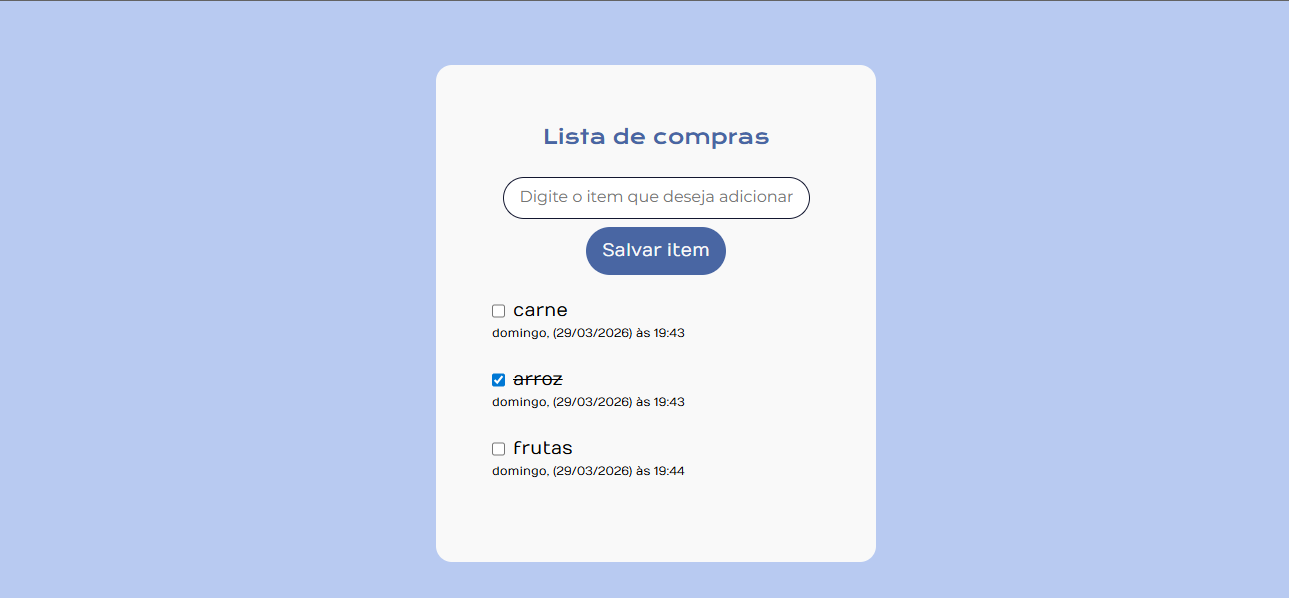Click the 19:44 time under frutas
The image size is (1289, 598).
669,471
